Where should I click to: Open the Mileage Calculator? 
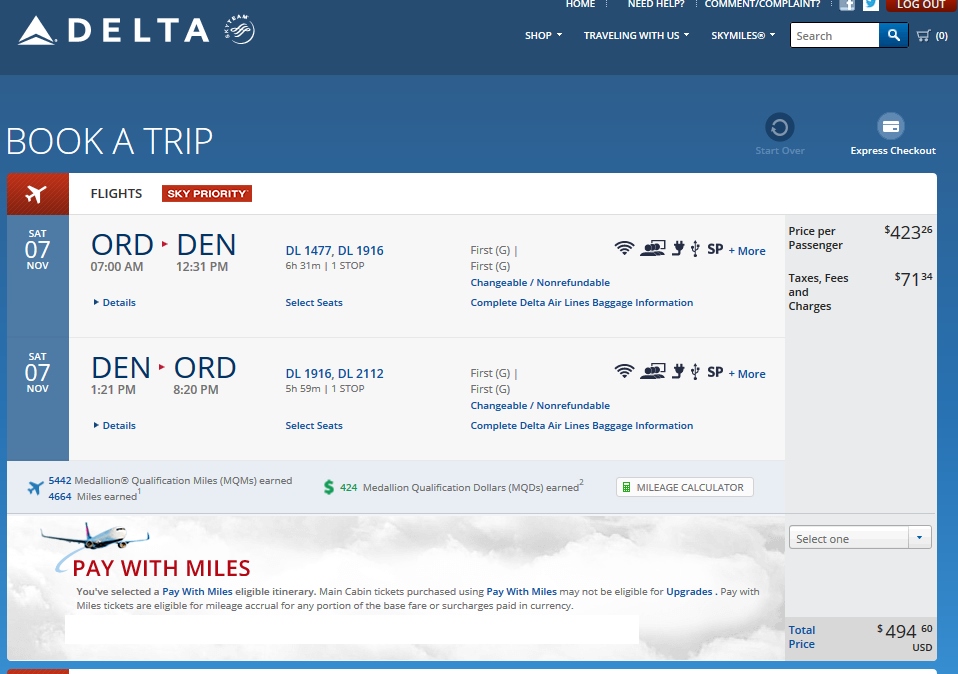click(684, 487)
